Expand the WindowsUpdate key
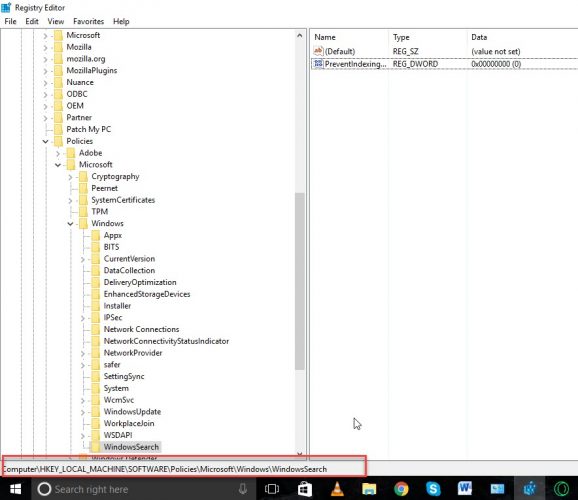 (83, 412)
